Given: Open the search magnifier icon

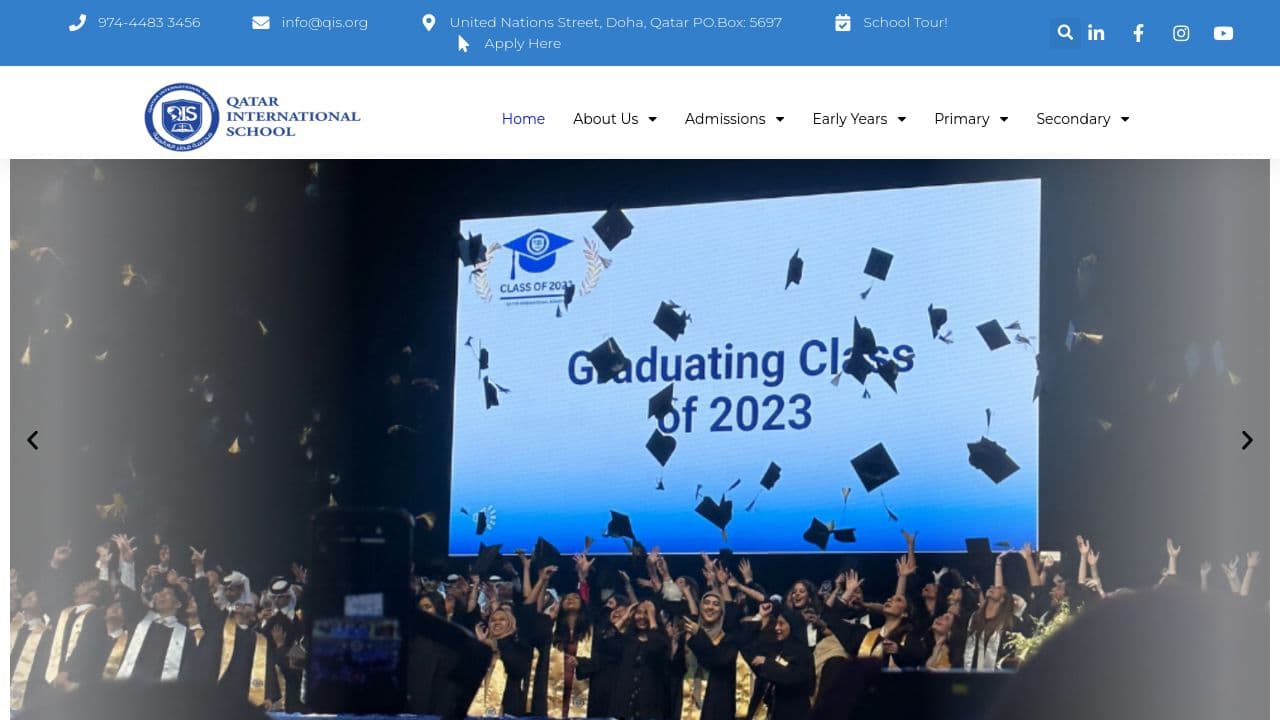Looking at the screenshot, I should [x=1064, y=32].
